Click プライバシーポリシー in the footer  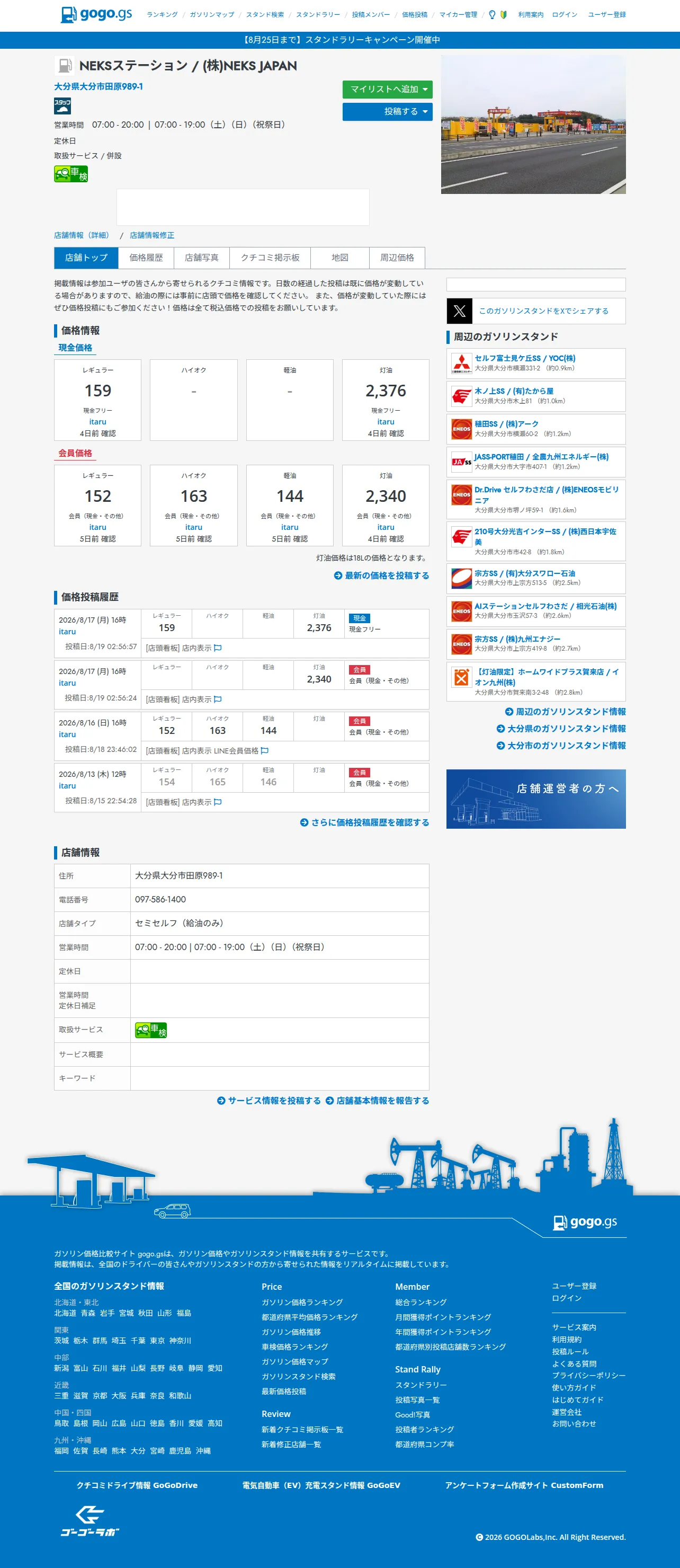pos(589,1376)
